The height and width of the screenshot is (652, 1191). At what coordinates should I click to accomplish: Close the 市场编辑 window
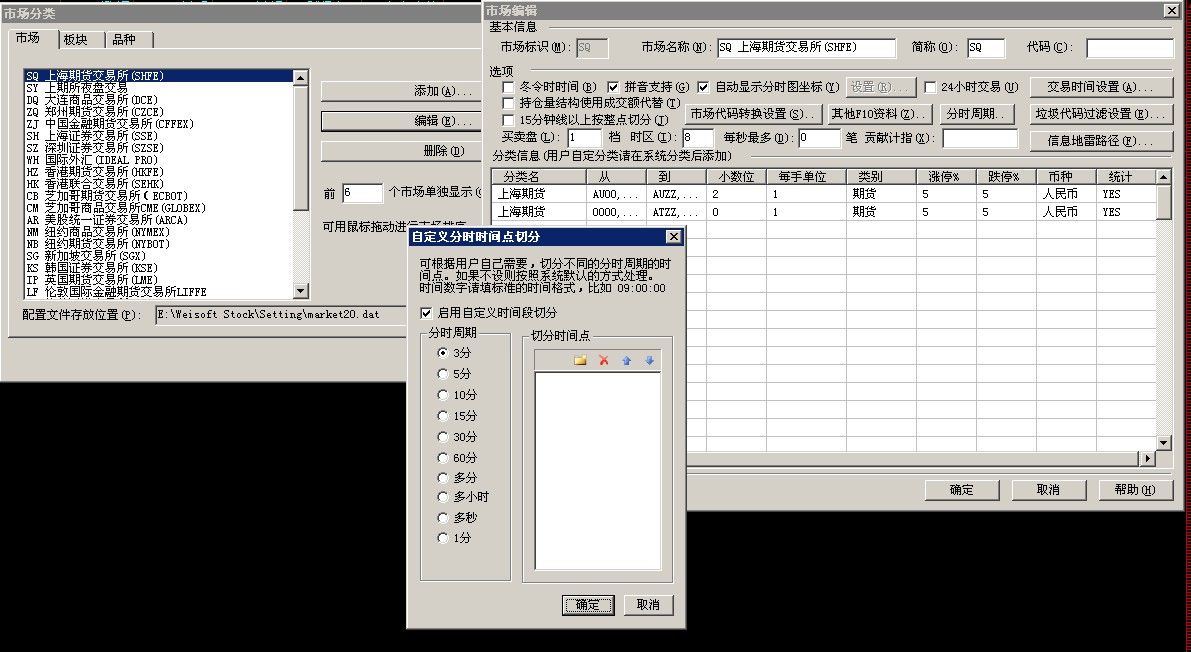tap(1171, 10)
